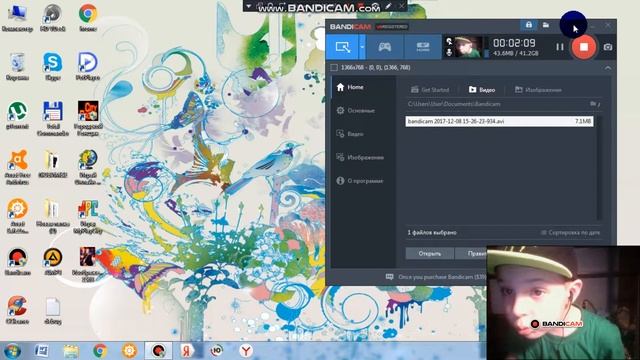Open Google Chrome desktop shortcut
Image resolution: width=640 pixels, height=360 pixels.
click(88, 18)
